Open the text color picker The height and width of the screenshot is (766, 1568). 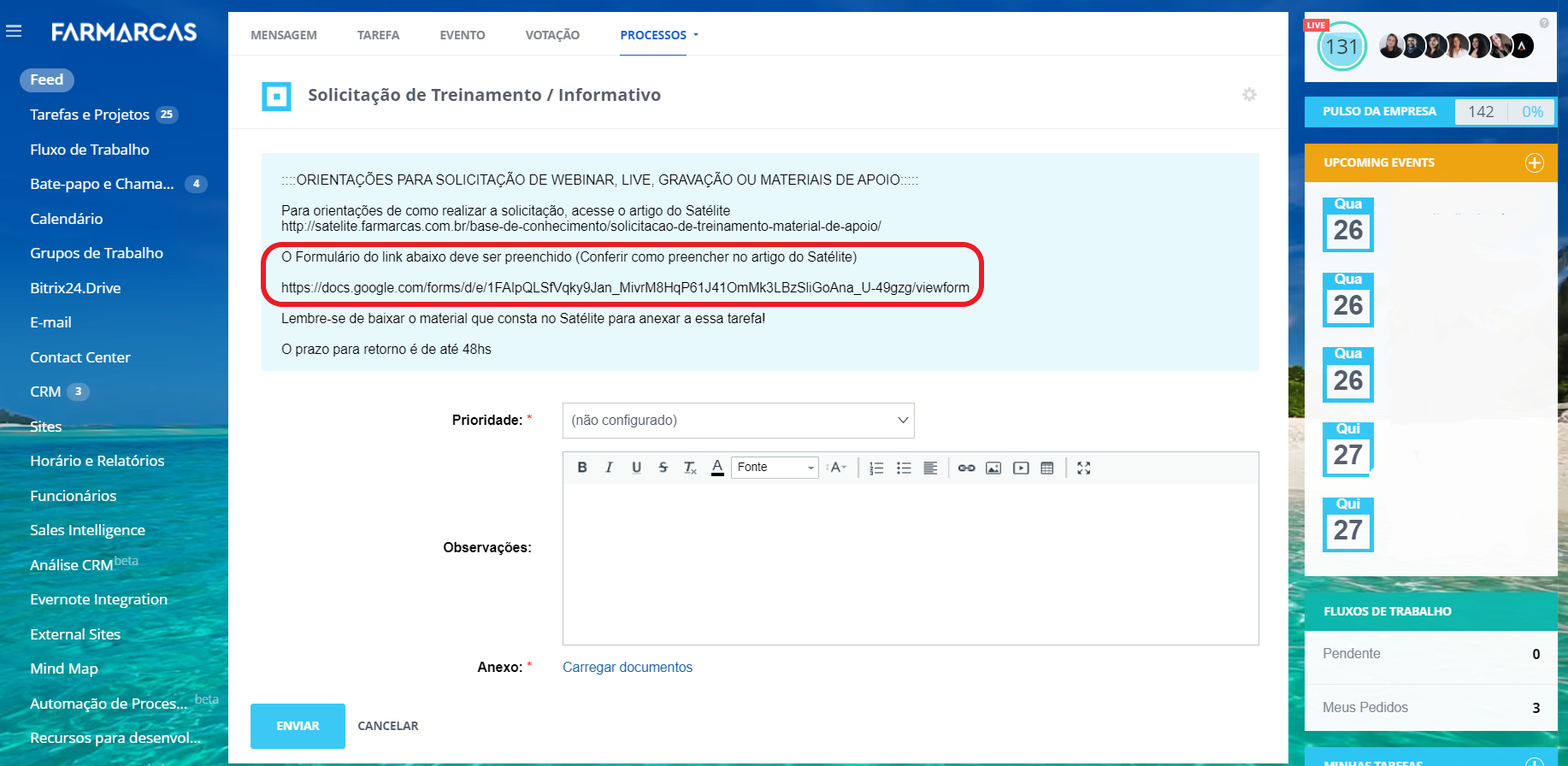[717, 468]
